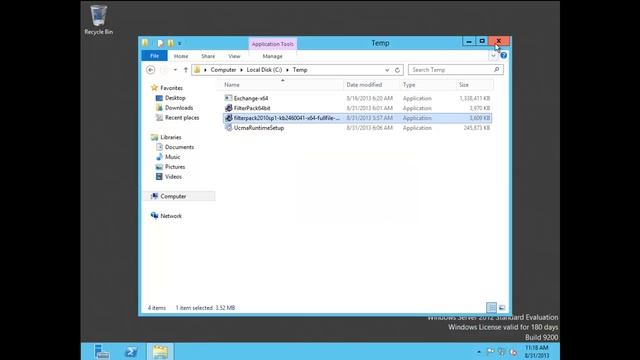The image size is (640, 360).
Task: Open Recent places in navigation pane
Action: (x=182, y=118)
